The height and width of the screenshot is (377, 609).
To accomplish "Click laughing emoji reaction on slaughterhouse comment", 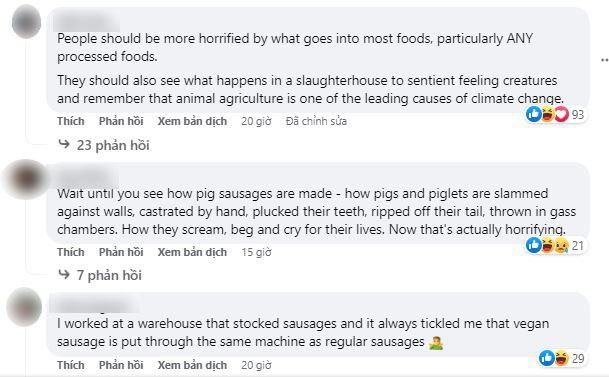I will 548,114.
